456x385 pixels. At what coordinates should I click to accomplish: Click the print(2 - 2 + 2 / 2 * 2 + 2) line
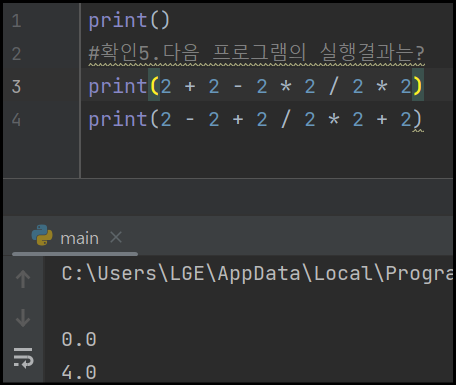[256, 119]
